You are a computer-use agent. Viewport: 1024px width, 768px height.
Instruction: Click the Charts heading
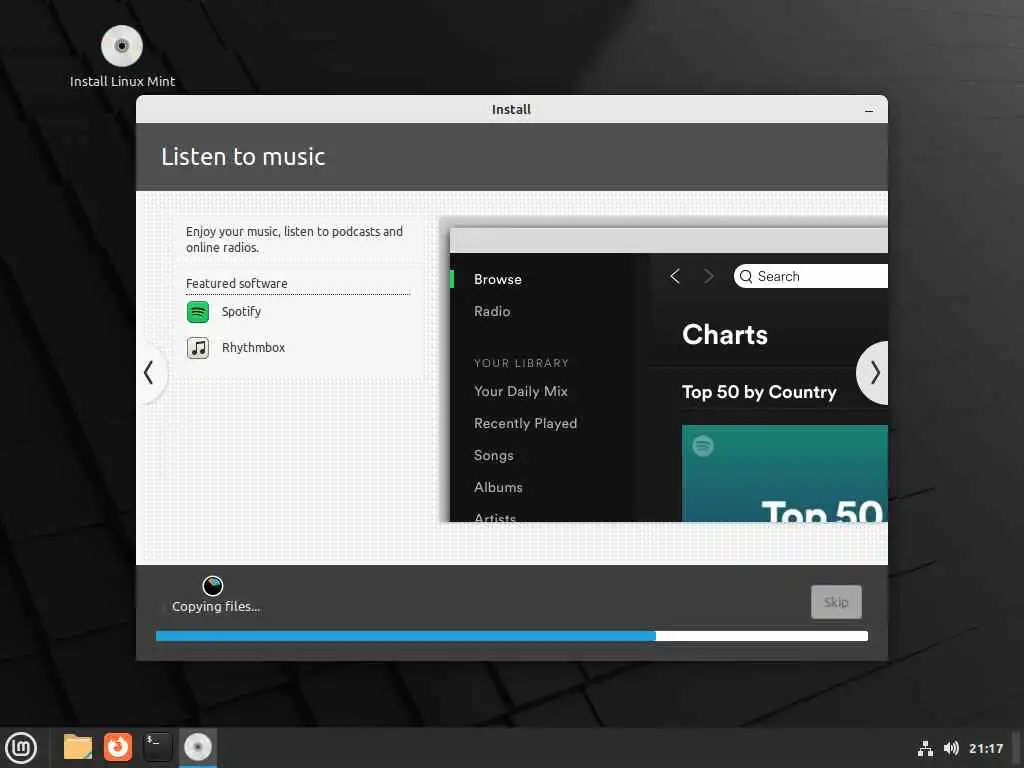[725, 334]
